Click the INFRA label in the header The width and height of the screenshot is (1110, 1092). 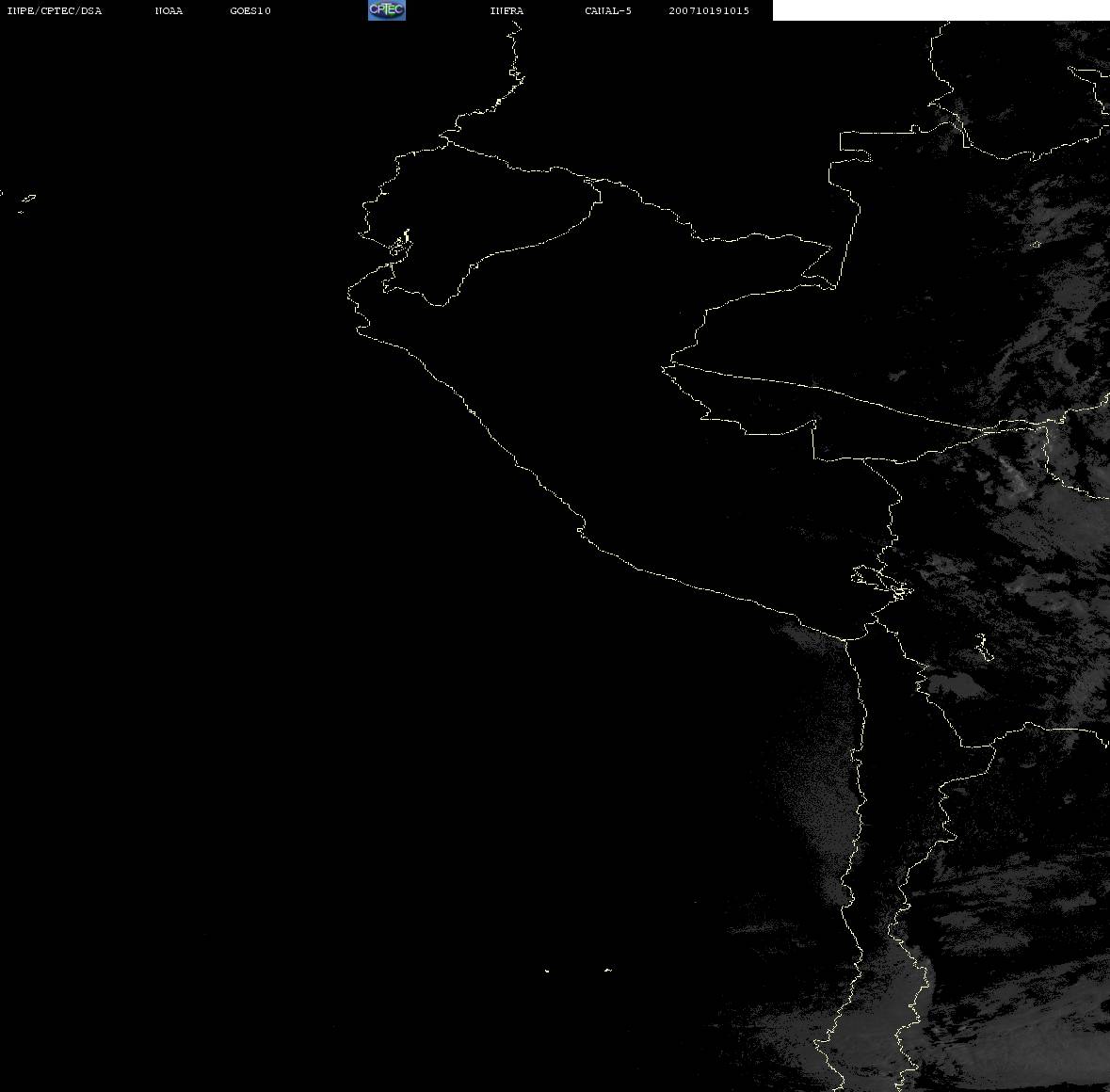pyautogui.click(x=507, y=10)
